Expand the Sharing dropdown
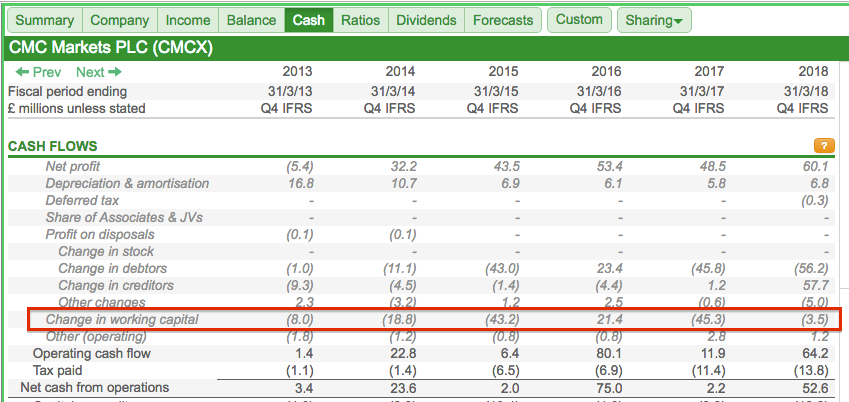Viewport: 849px width, 402px height. [x=654, y=21]
